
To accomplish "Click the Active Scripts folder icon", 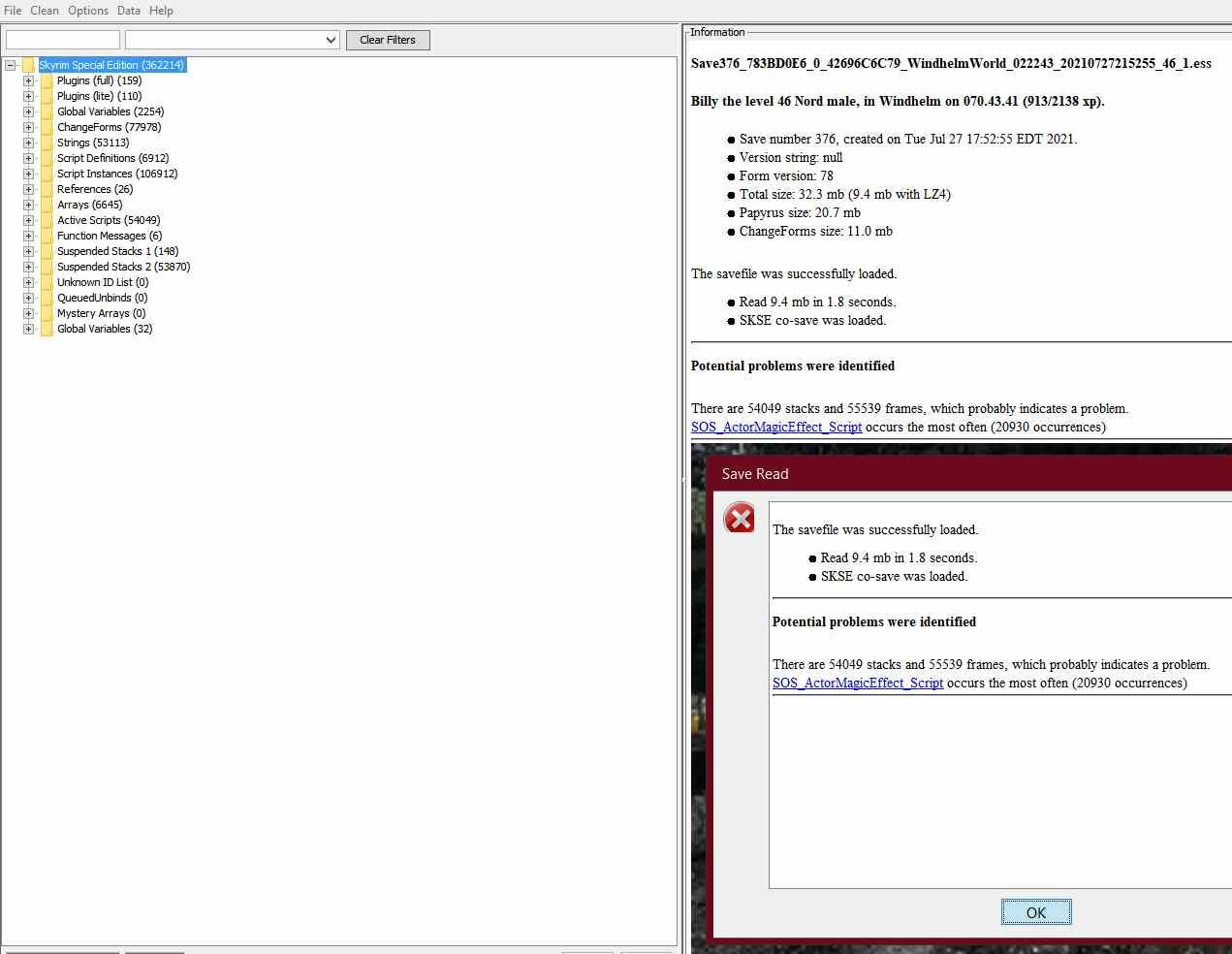I will (x=47, y=220).
